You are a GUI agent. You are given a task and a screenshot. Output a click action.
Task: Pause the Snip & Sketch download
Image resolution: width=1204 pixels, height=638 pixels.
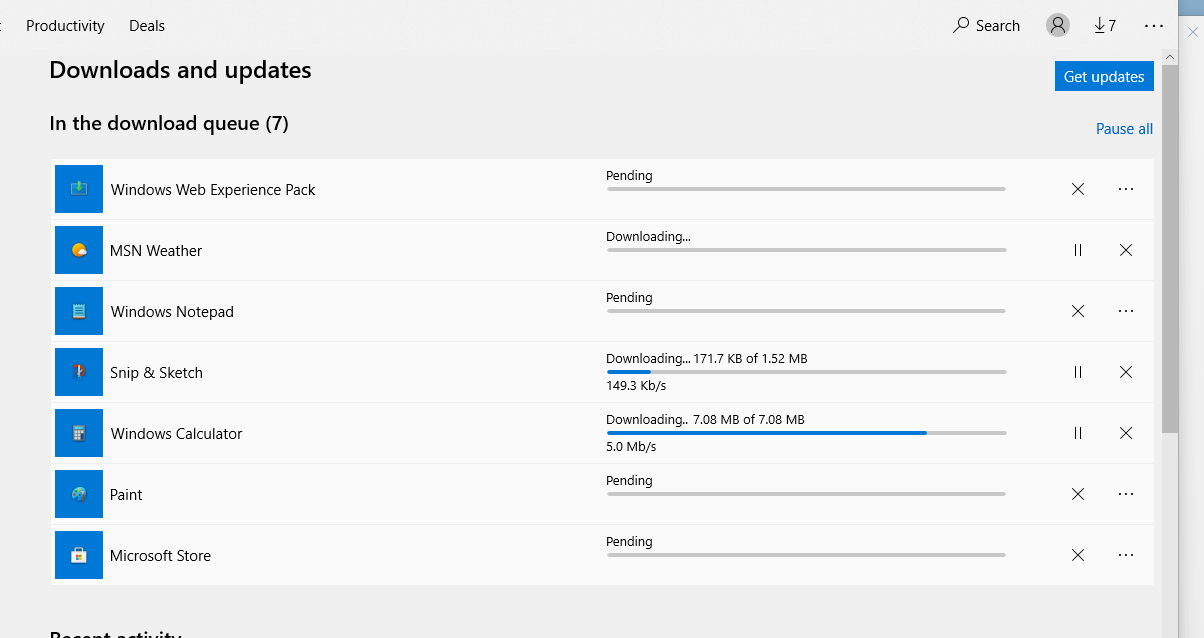1078,372
